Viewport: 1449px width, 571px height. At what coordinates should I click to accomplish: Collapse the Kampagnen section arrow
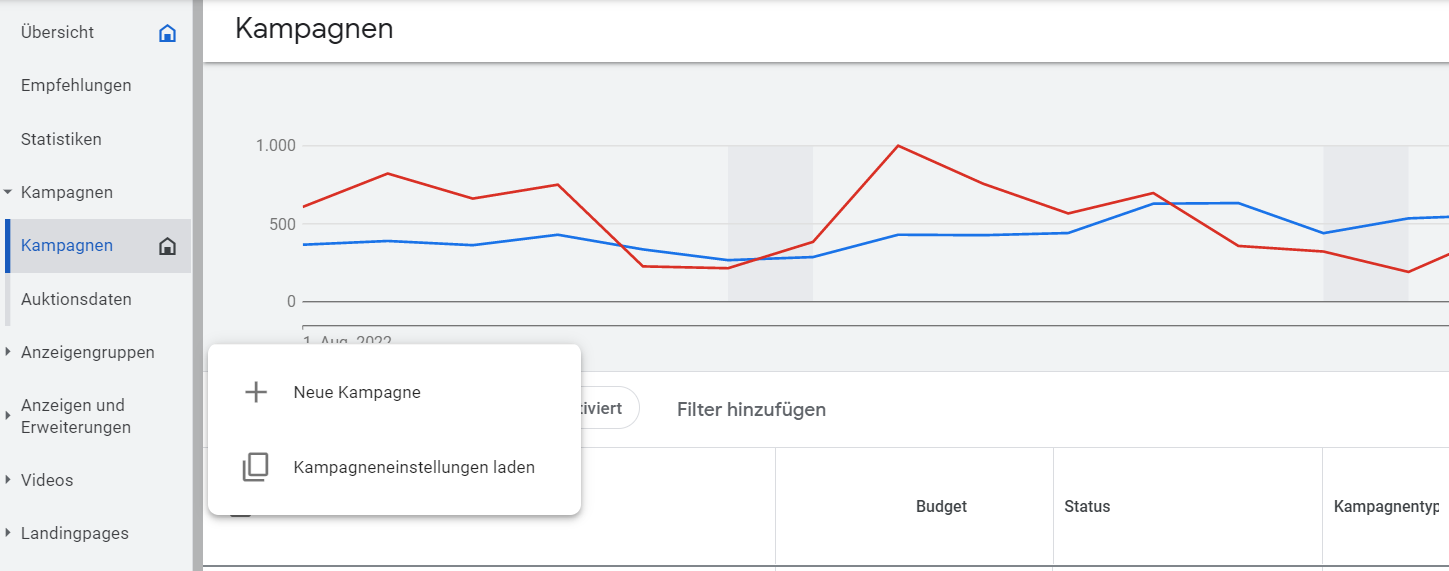tap(8, 192)
